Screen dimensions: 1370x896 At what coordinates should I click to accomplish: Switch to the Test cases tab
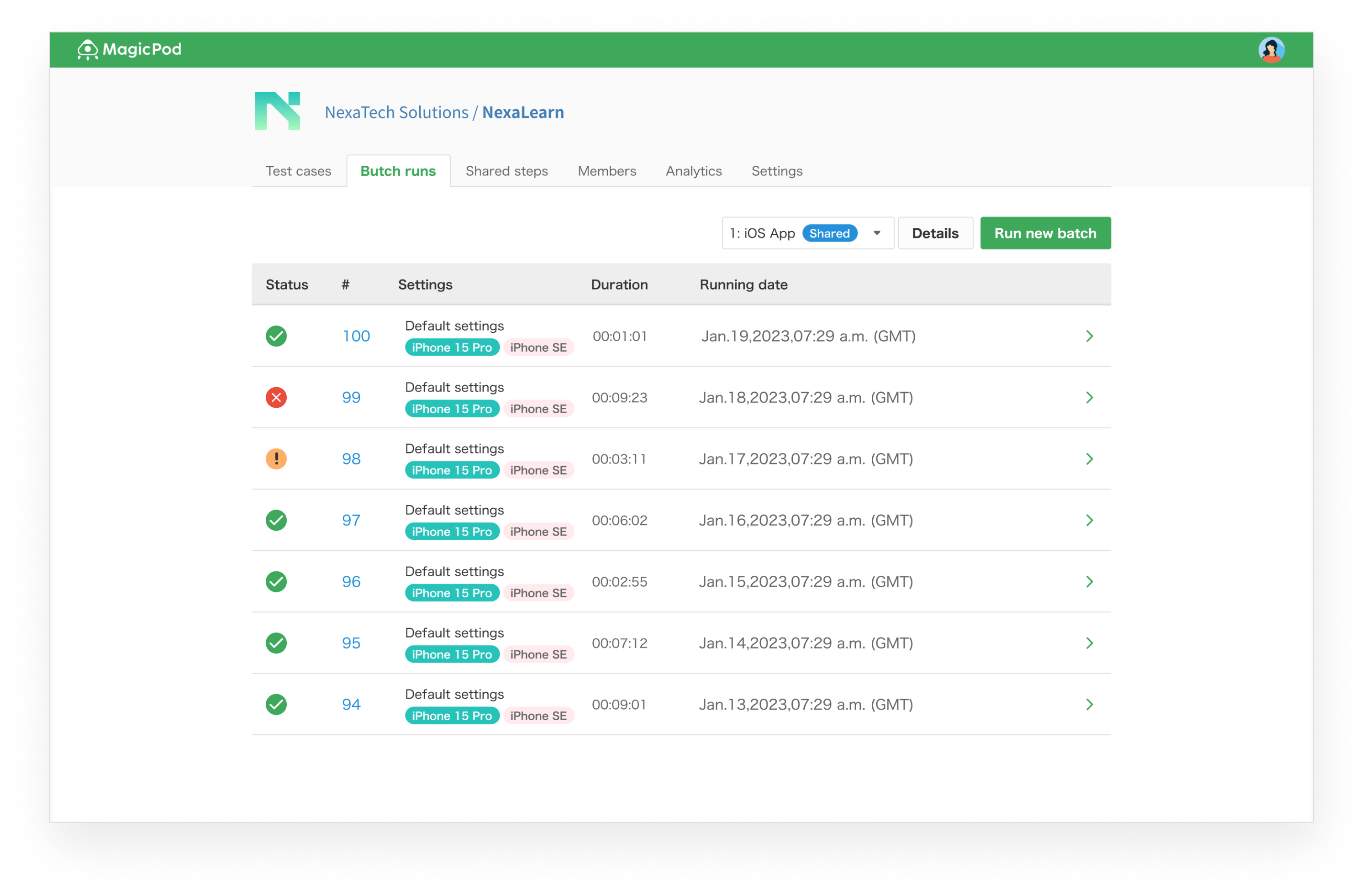coord(298,171)
